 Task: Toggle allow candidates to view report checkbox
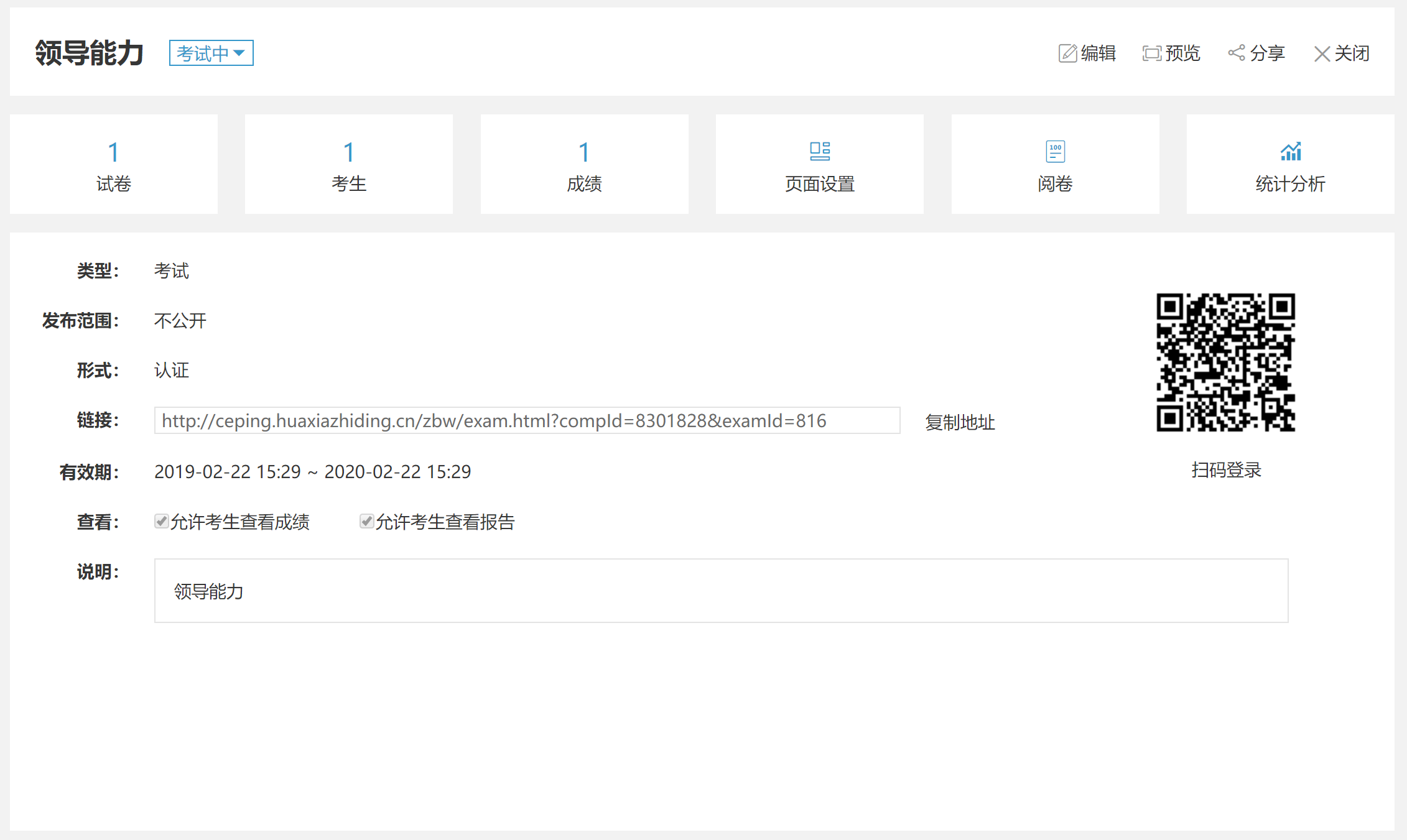[367, 521]
